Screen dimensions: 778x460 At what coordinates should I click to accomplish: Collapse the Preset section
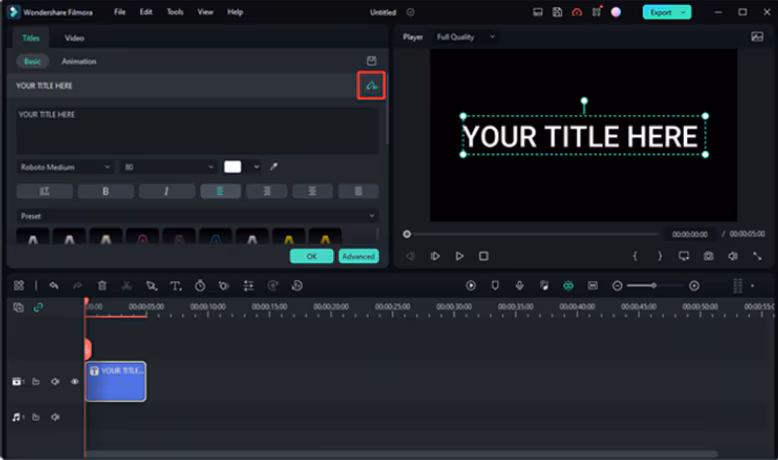click(x=372, y=216)
